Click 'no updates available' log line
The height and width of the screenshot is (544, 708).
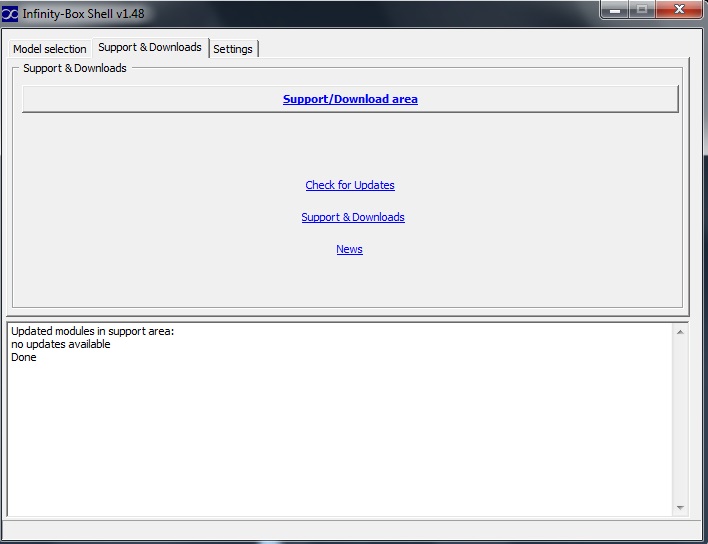coord(61,344)
